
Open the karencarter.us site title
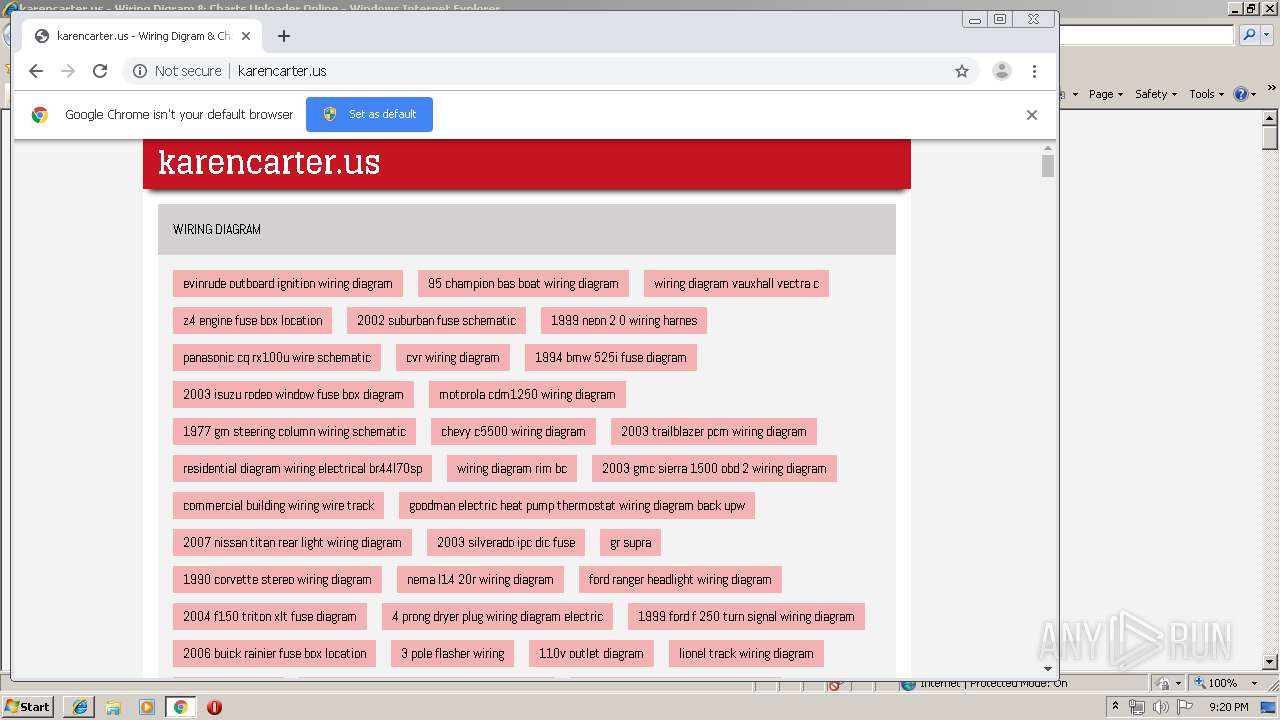pos(269,161)
